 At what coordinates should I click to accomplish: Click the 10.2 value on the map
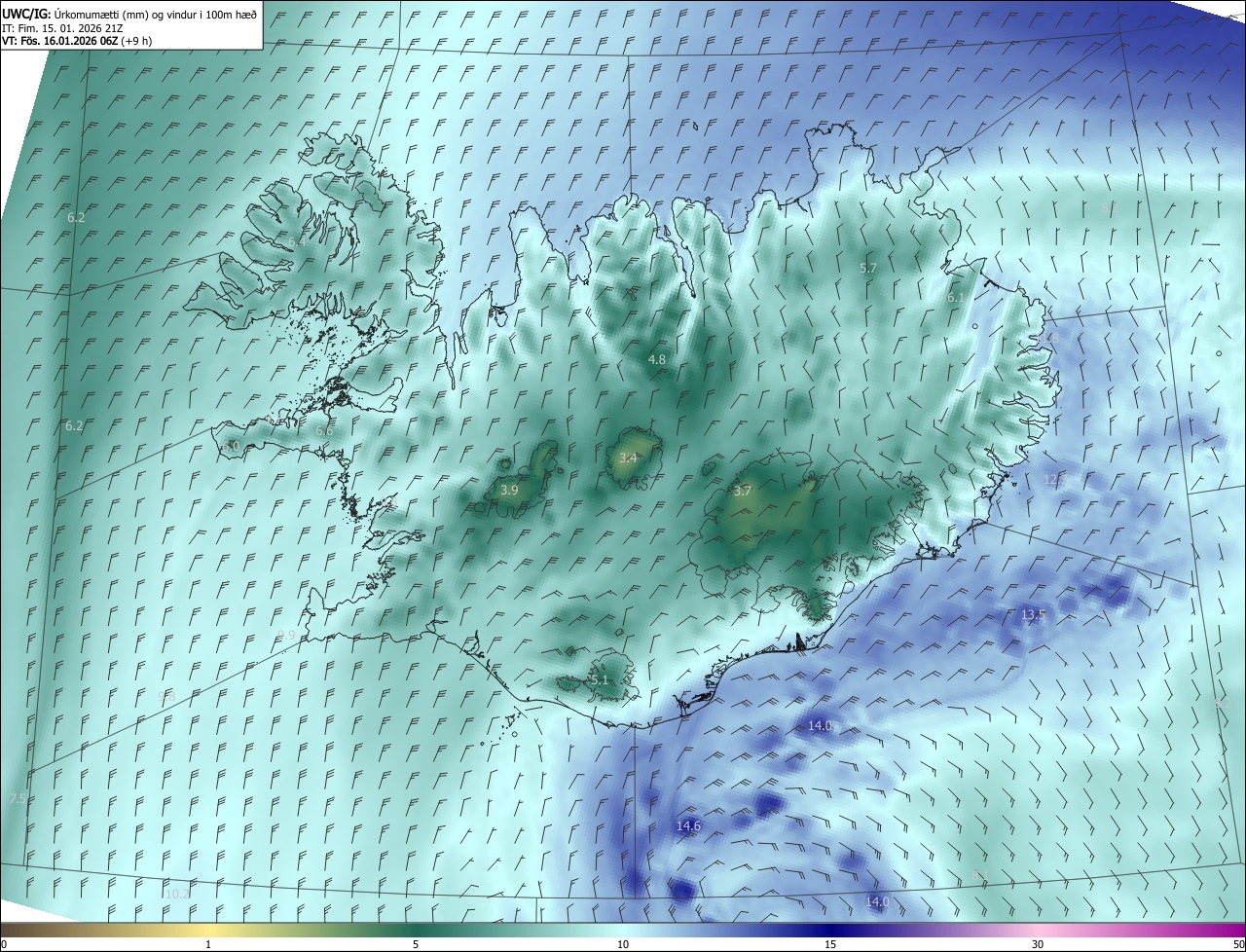point(178,894)
